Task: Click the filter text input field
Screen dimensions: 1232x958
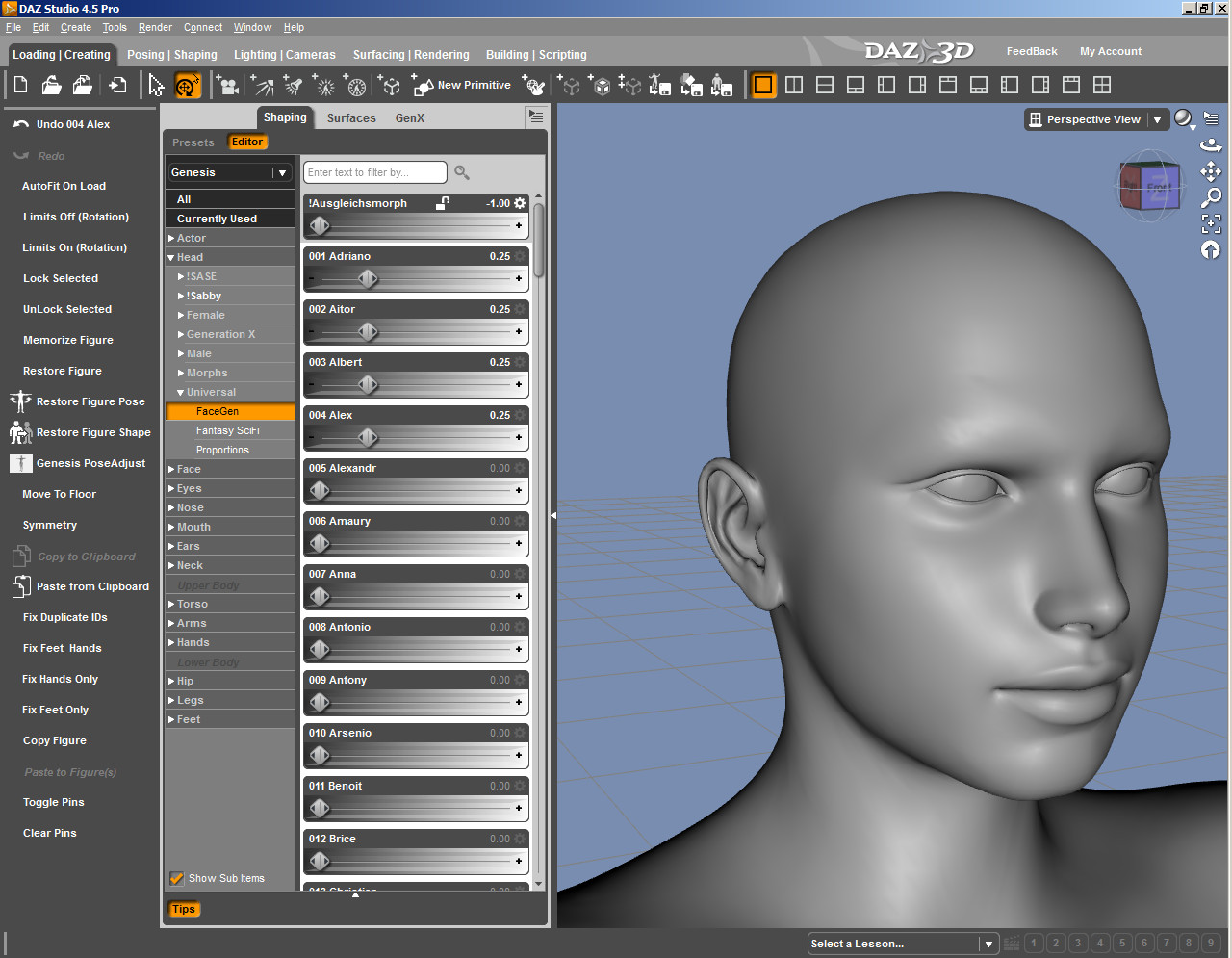Action: tap(375, 172)
